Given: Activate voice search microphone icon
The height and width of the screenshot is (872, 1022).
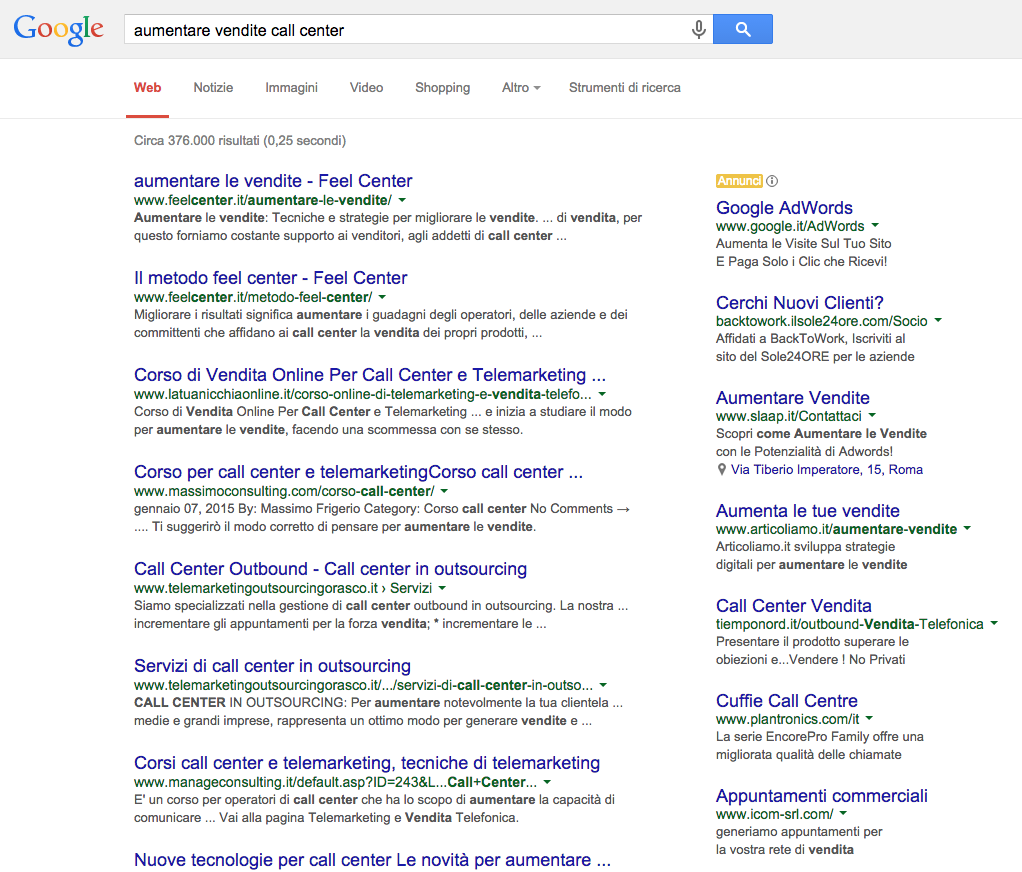Looking at the screenshot, I should click(x=698, y=29).
